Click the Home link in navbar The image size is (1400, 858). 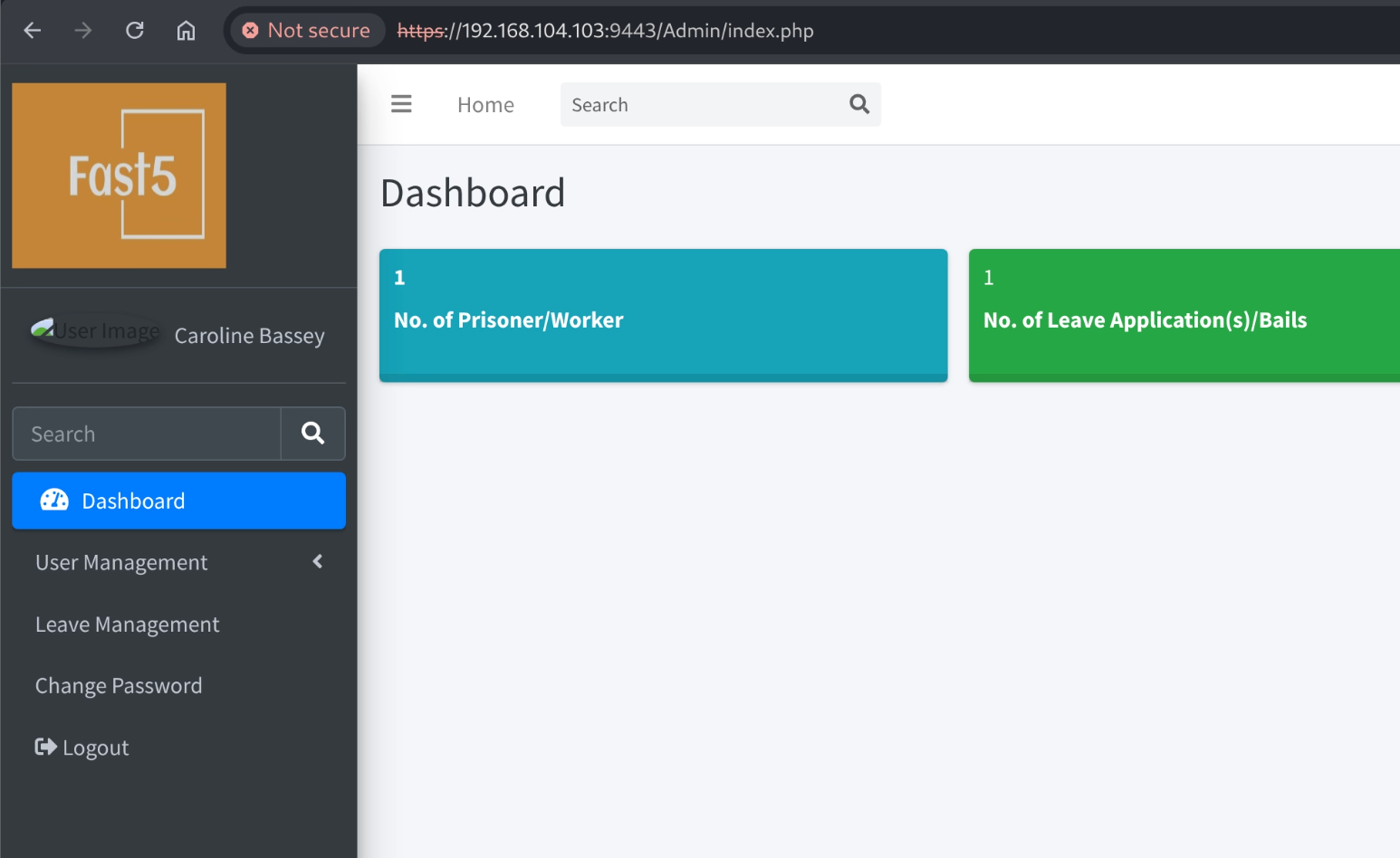coord(485,105)
